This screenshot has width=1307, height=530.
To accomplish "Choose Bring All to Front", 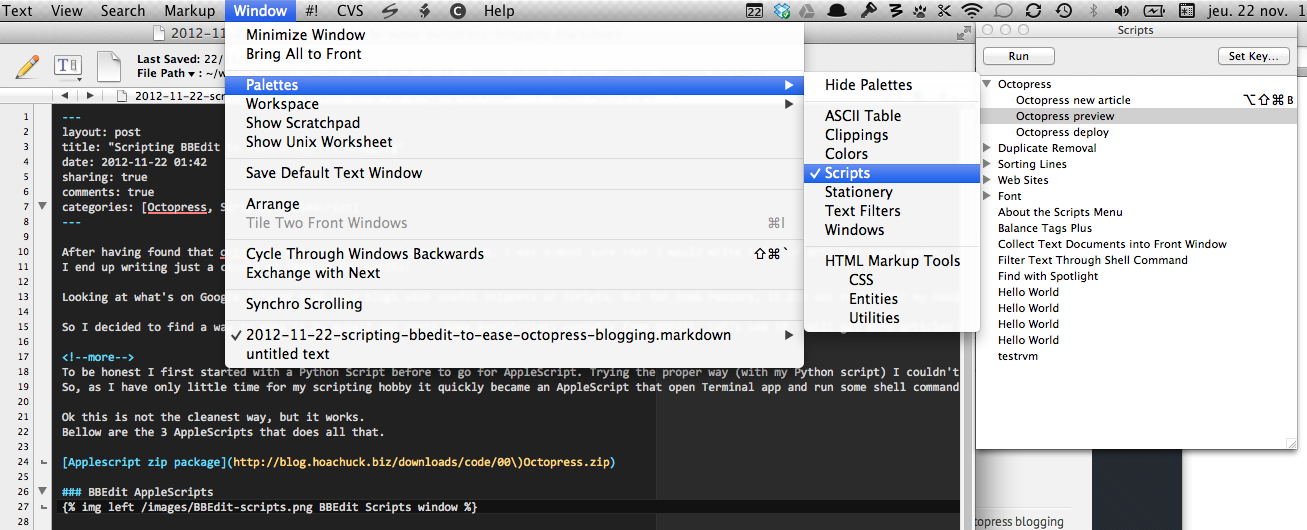I will [x=516, y=54].
